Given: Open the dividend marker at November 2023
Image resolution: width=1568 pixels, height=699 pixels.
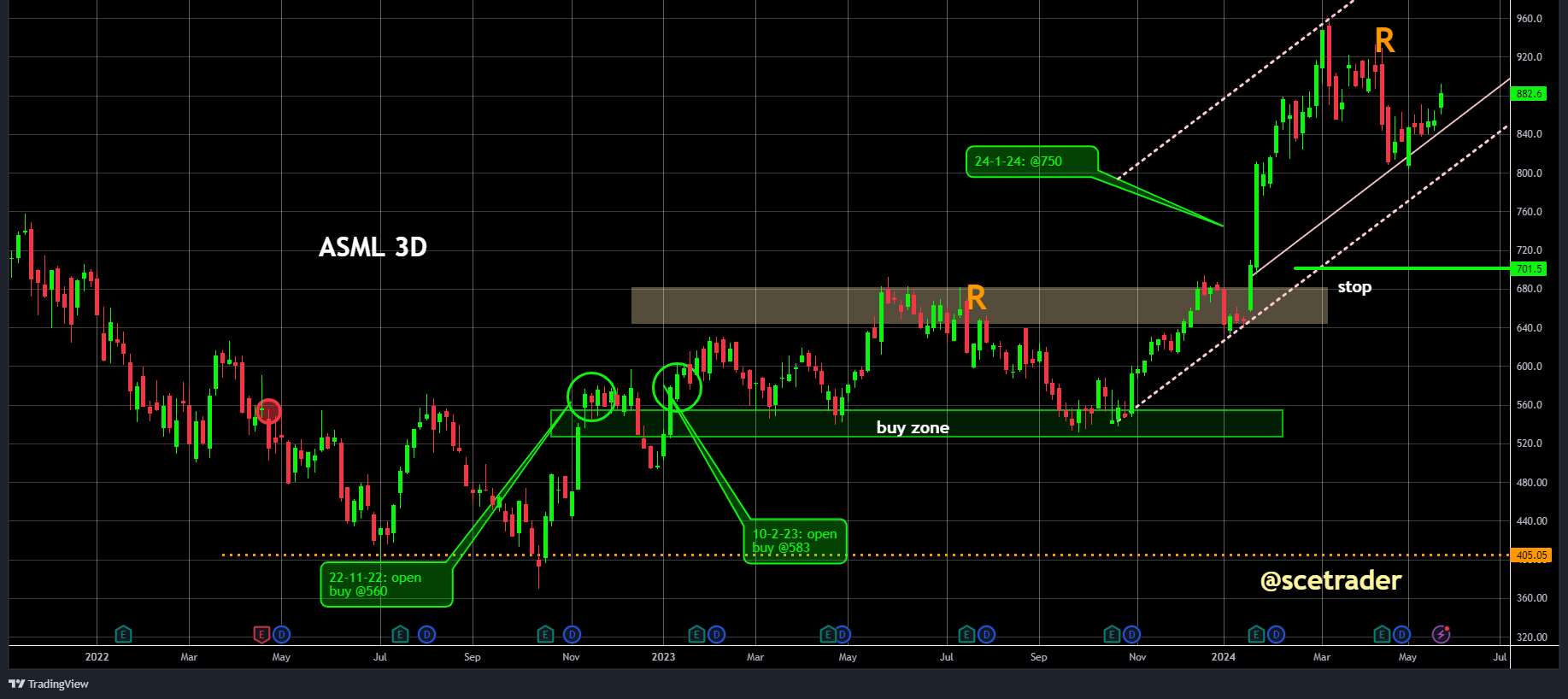Looking at the screenshot, I should [x=1131, y=634].
